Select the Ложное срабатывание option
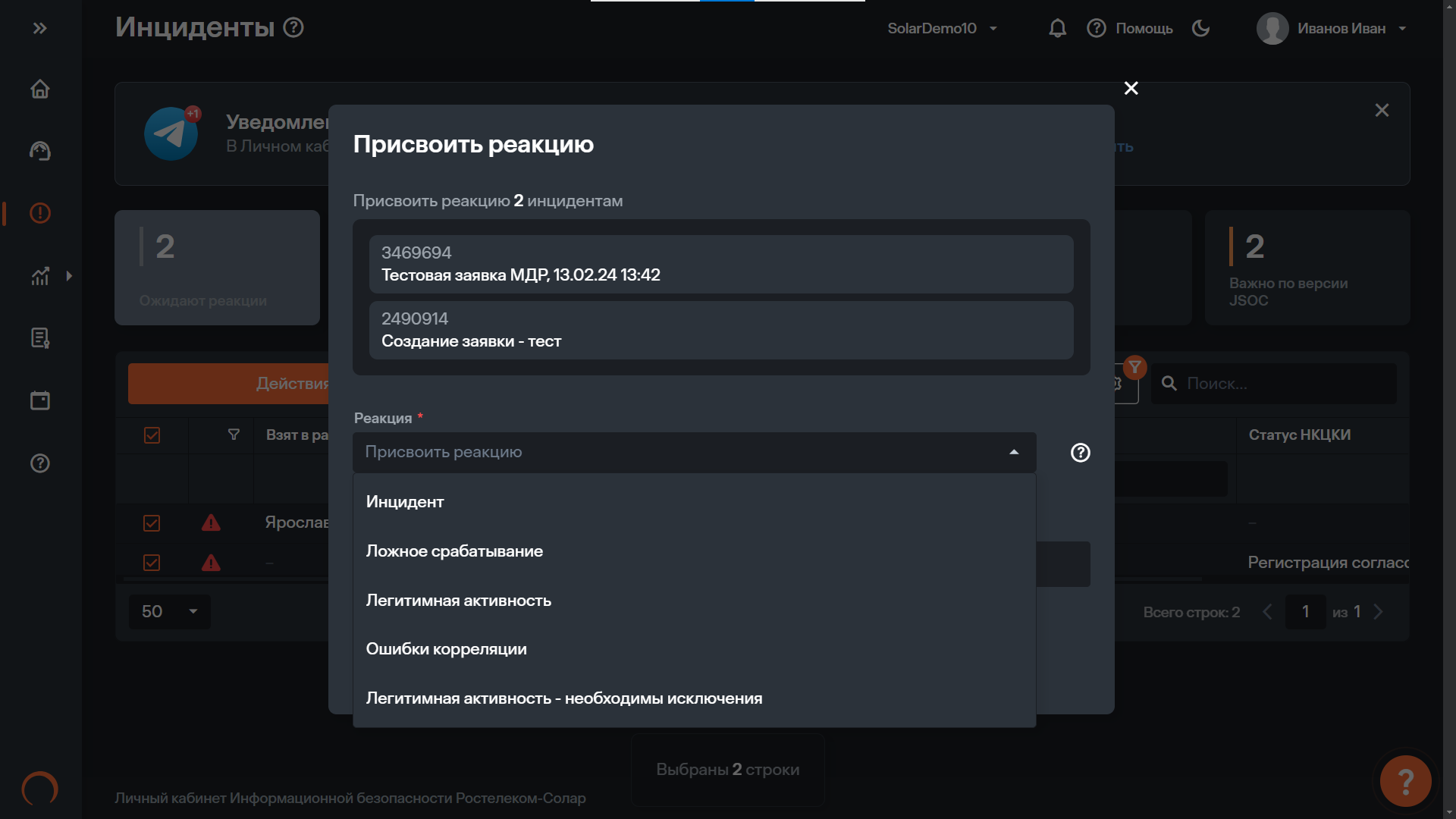Viewport: 1456px width, 819px height. pyautogui.click(x=454, y=551)
